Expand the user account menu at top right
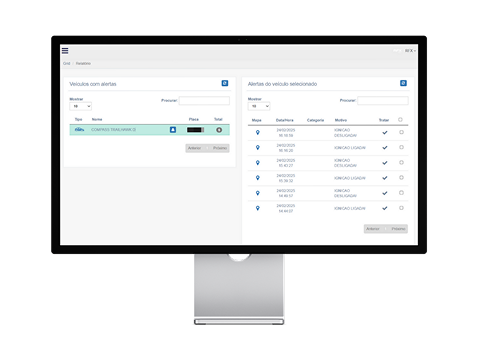Viewport: 478px width, 360px height. click(410, 51)
